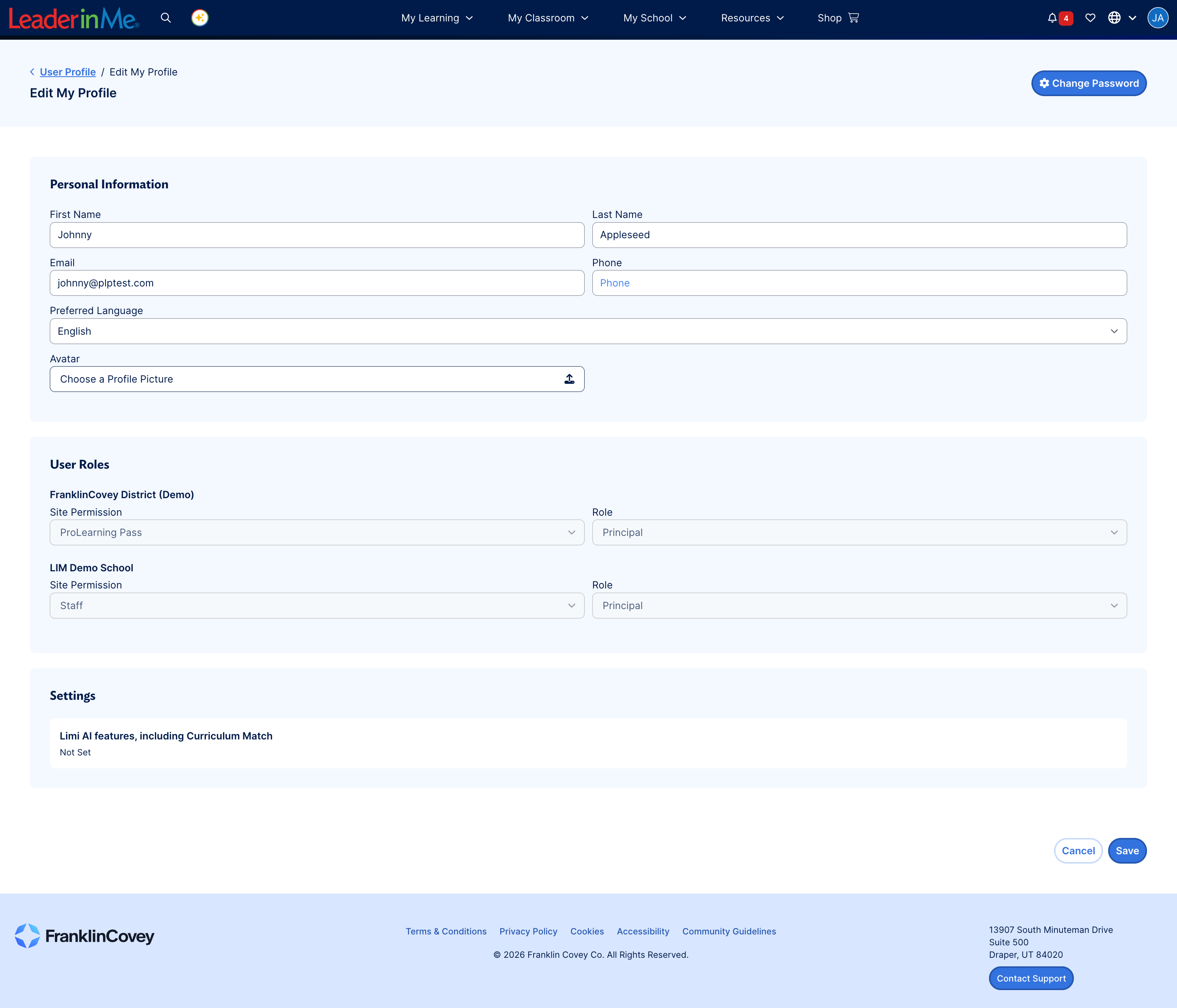This screenshot has height=1008, width=1177.
Task: Open favorites heart icon
Action: 1090,18
